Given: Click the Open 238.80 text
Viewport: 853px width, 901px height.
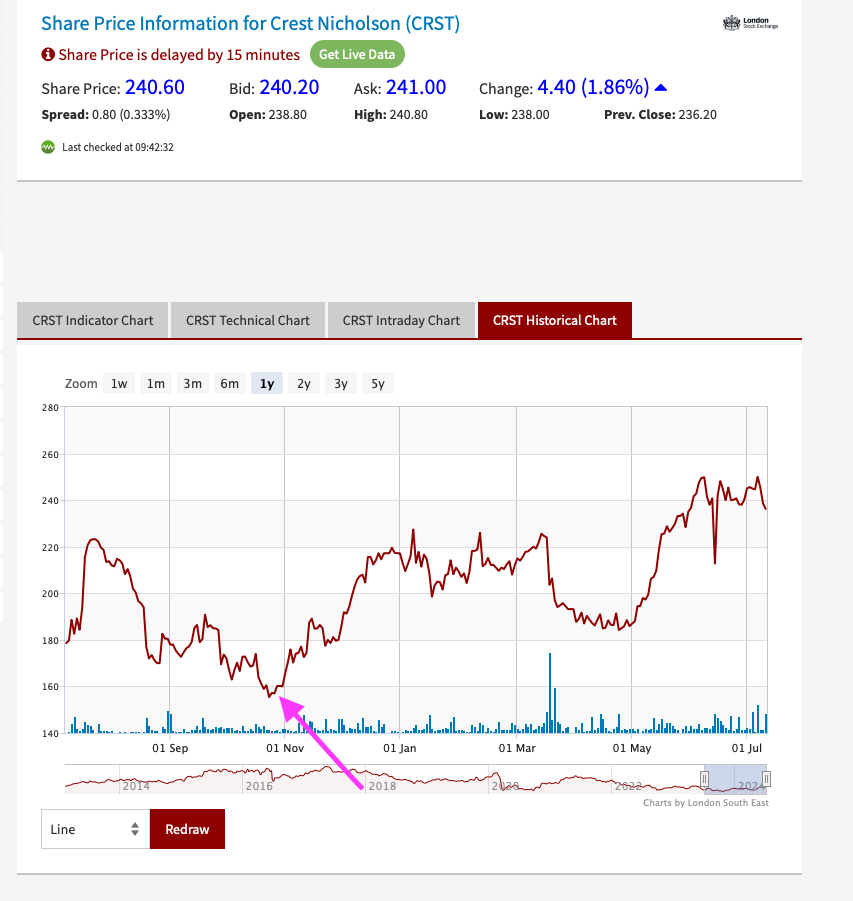Looking at the screenshot, I should [268, 115].
